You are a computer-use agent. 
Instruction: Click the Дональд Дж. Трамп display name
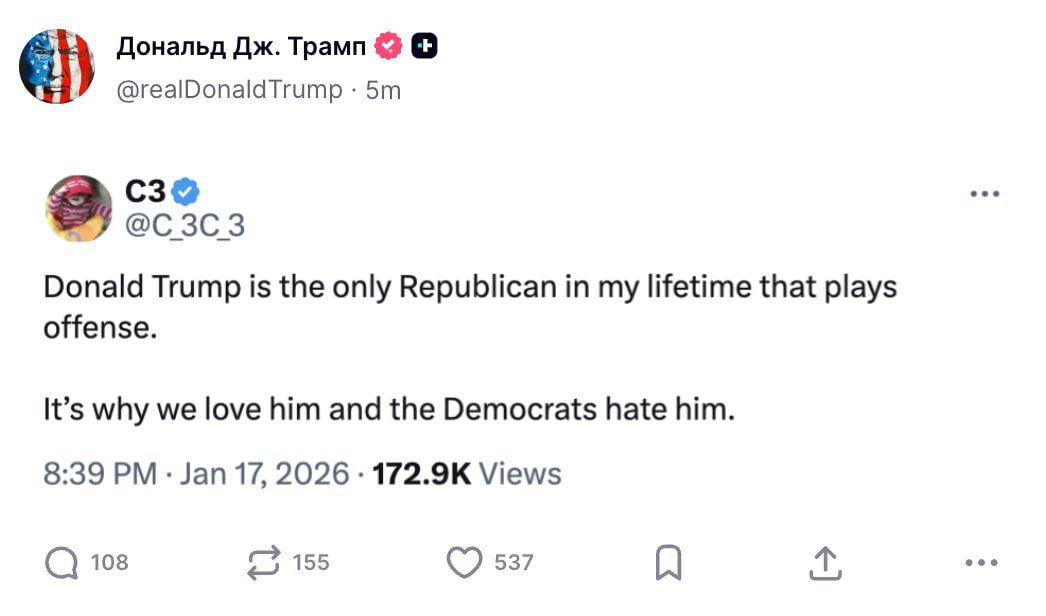pos(241,46)
